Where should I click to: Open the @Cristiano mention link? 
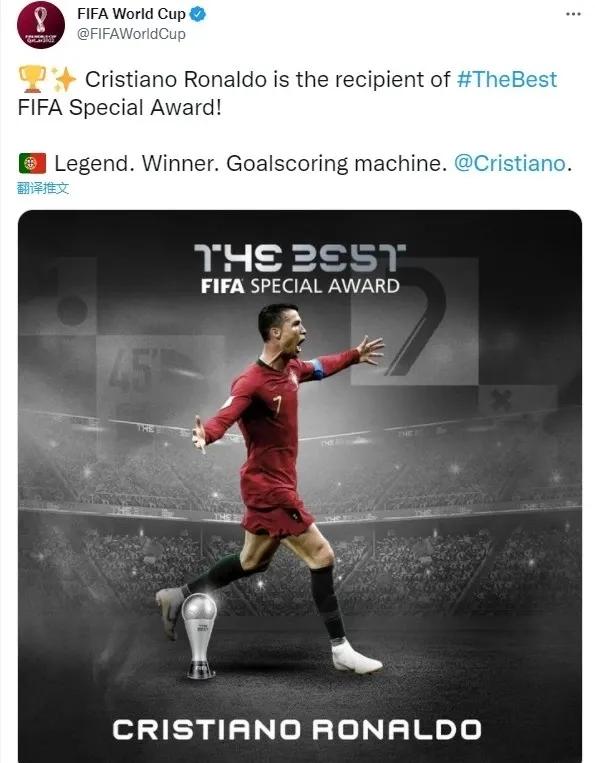pos(510,164)
